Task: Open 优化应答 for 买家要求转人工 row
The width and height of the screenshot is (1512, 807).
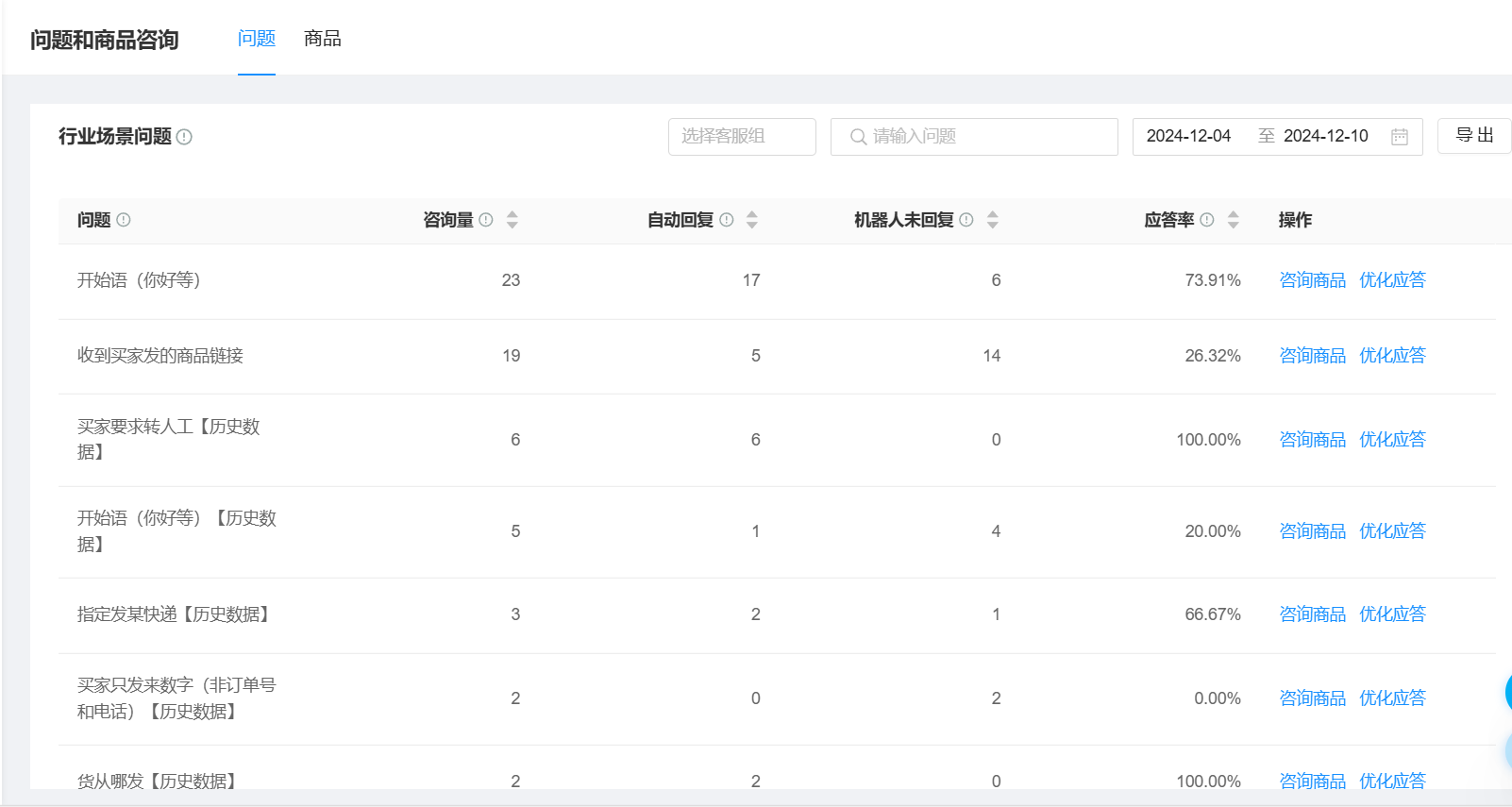Action: (1392, 440)
